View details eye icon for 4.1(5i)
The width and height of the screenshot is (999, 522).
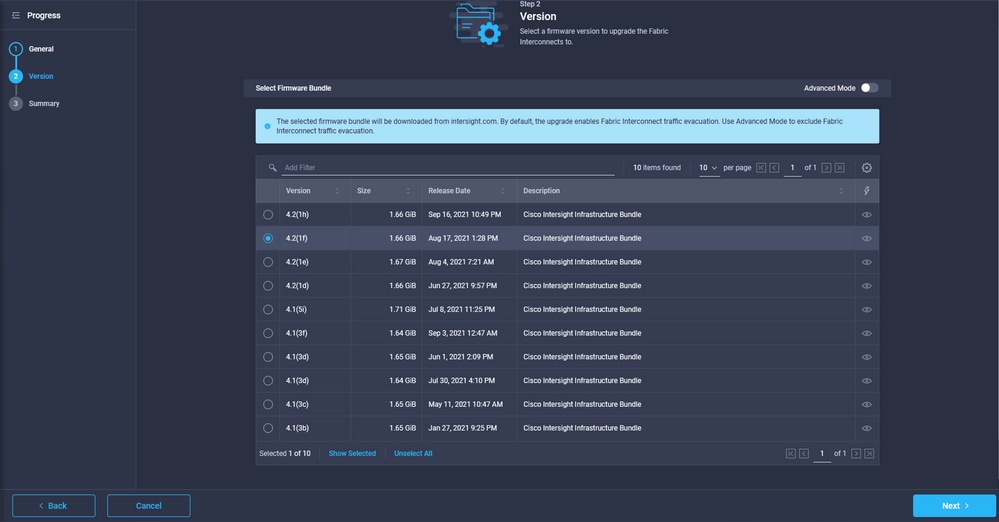click(x=866, y=309)
